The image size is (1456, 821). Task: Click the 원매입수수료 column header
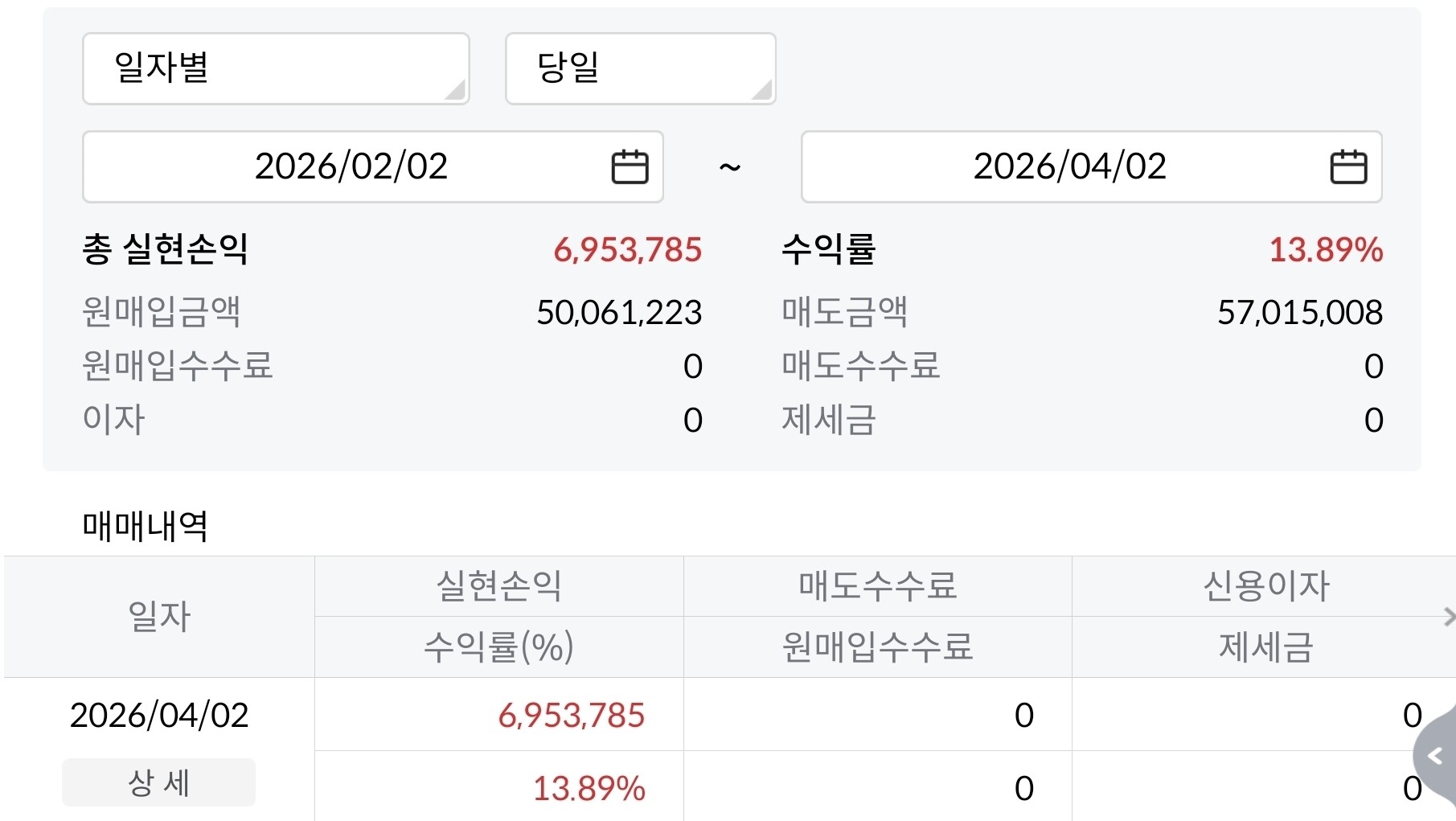click(x=877, y=647)
